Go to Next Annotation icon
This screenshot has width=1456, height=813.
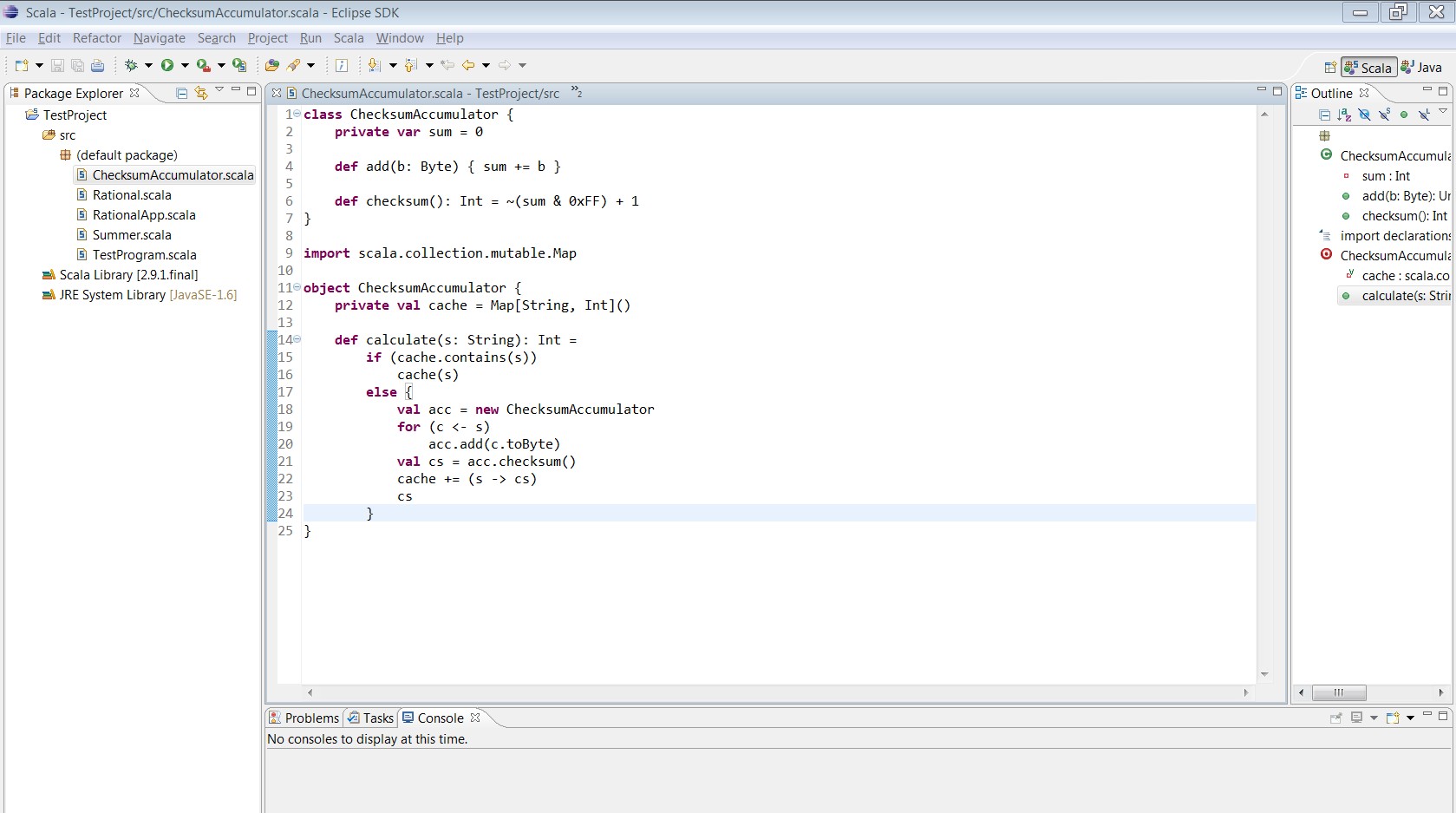[375, 65]
